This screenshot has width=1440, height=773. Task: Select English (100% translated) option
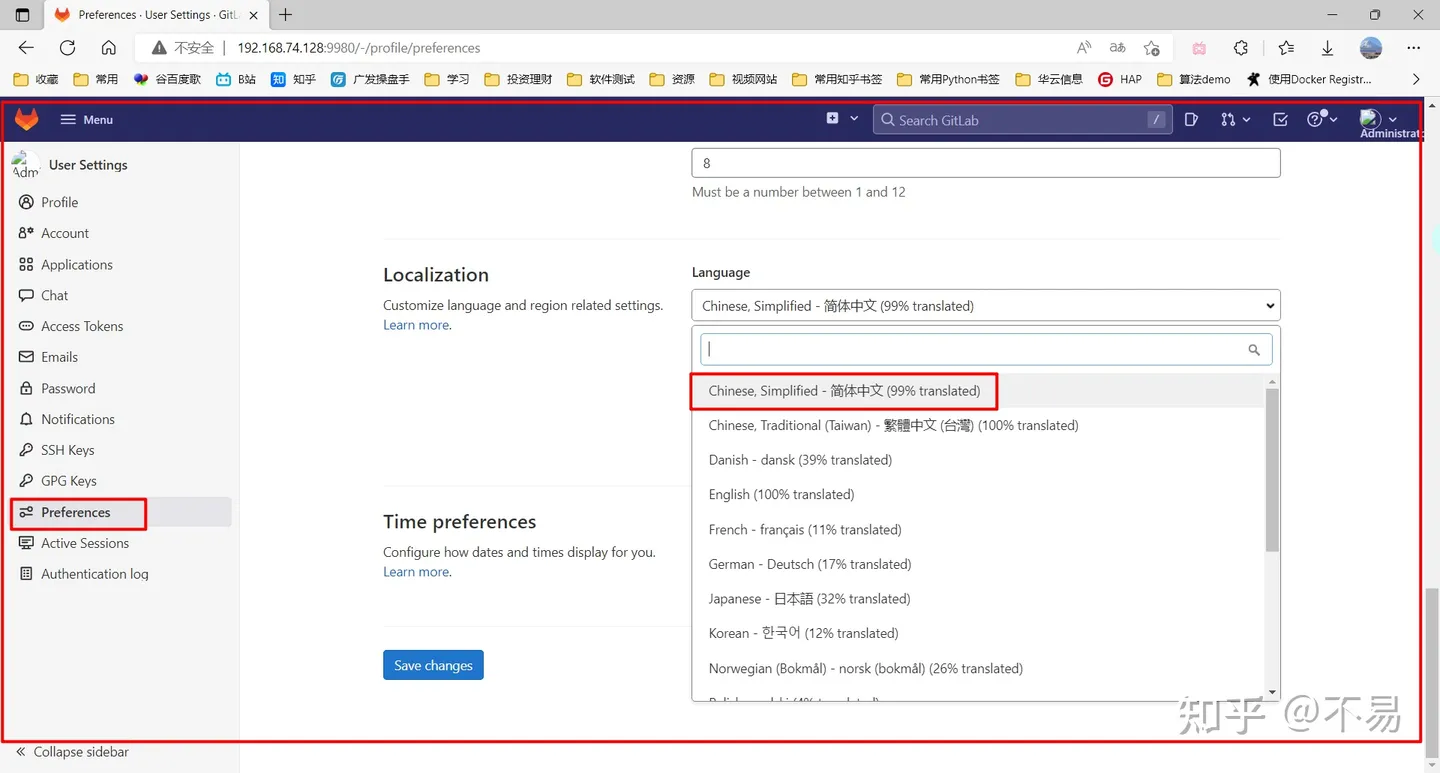(x=978, y=494)
